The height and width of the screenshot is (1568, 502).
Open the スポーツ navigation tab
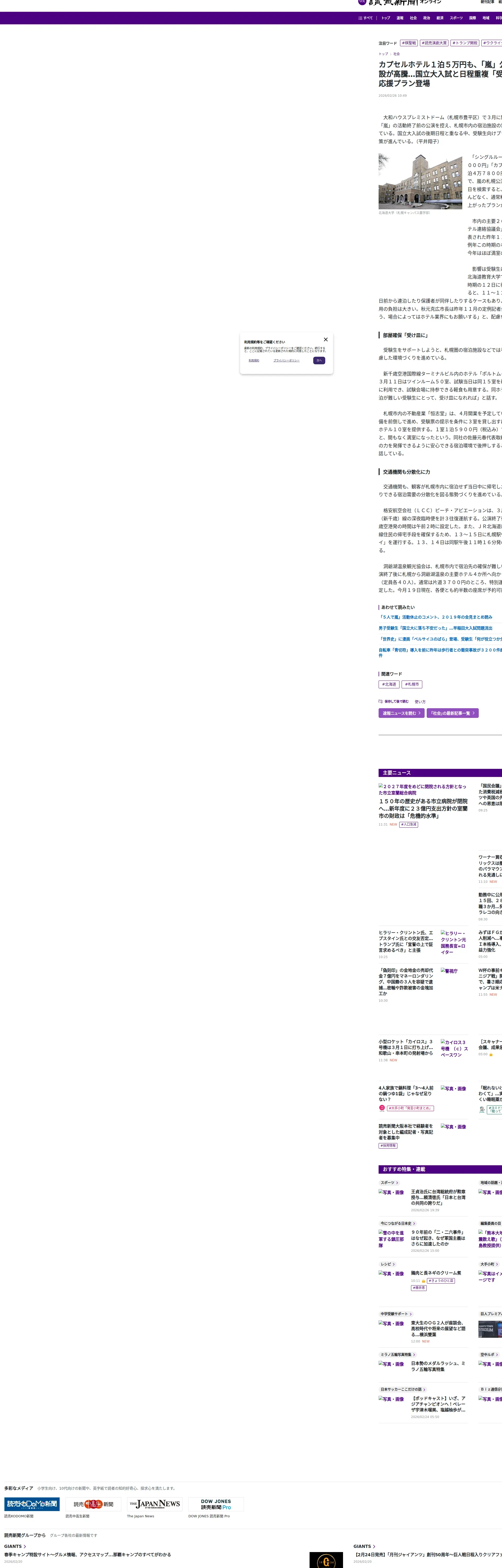456,18
